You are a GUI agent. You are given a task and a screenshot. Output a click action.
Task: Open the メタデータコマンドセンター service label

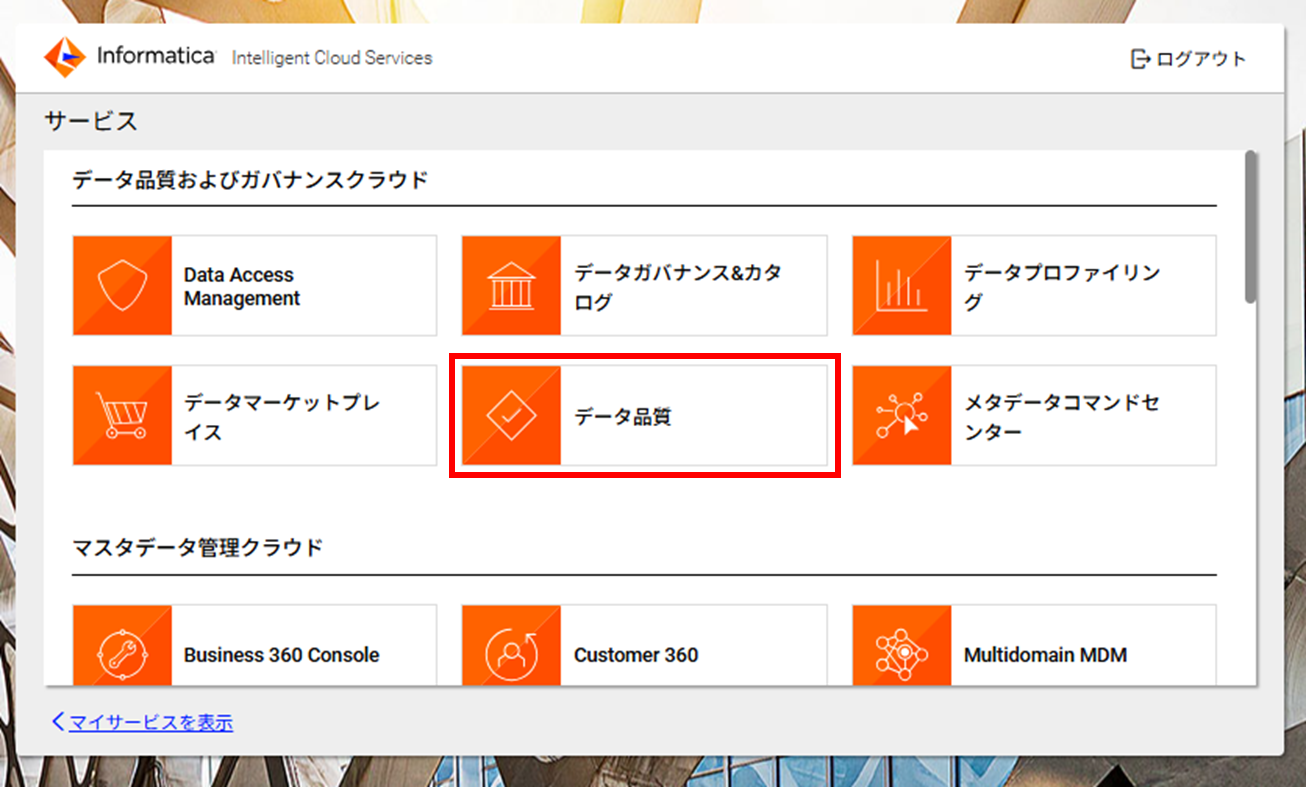pos(1062,416)
